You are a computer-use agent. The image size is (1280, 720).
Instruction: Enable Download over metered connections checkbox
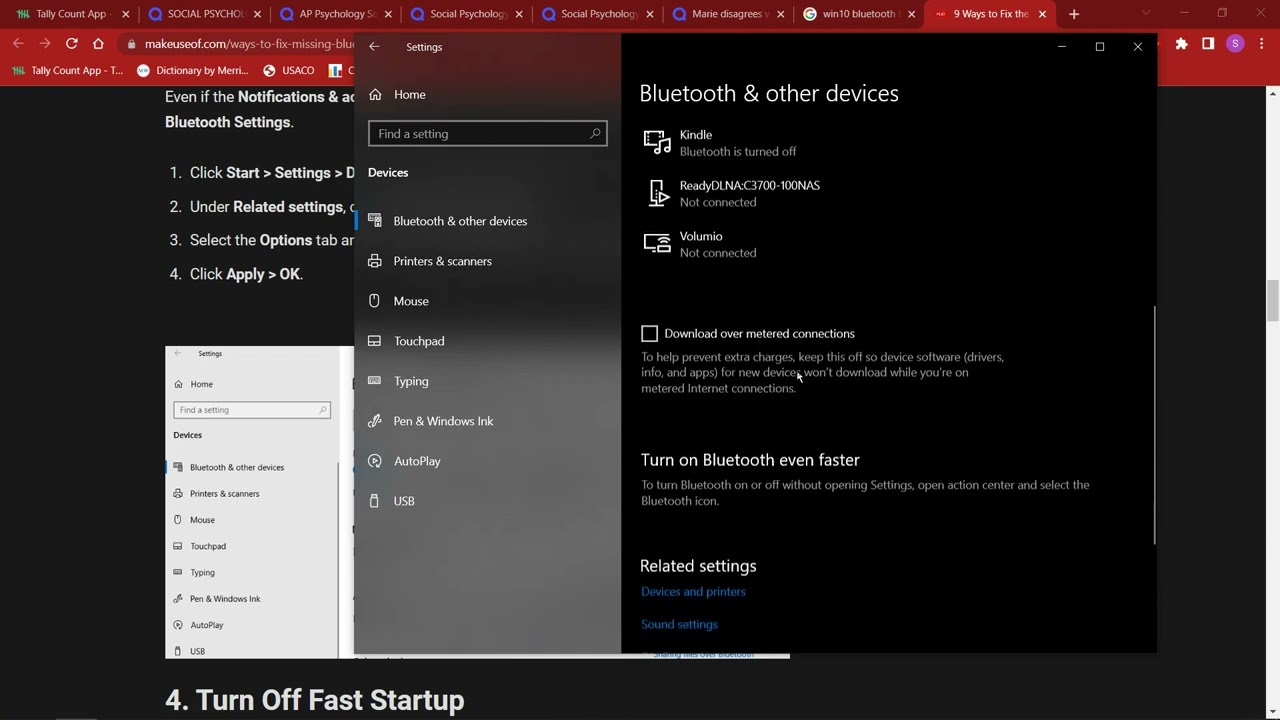point(649,334)
